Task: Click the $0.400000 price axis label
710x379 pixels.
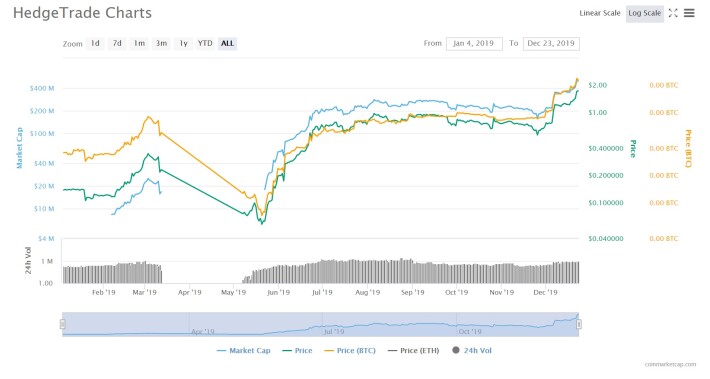Action: click(606, 149)
